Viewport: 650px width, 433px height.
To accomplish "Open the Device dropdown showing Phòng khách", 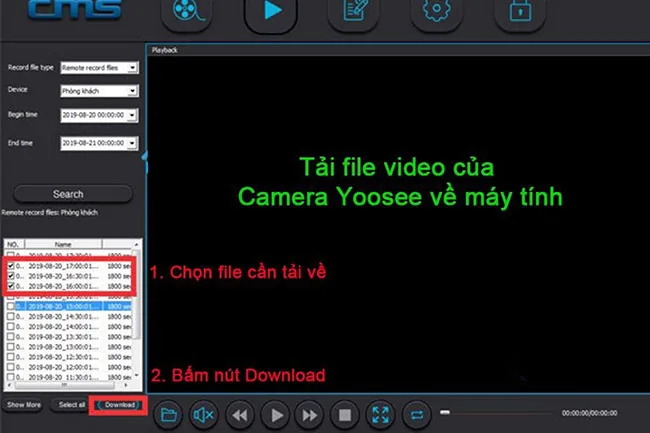I will [99, 91].
